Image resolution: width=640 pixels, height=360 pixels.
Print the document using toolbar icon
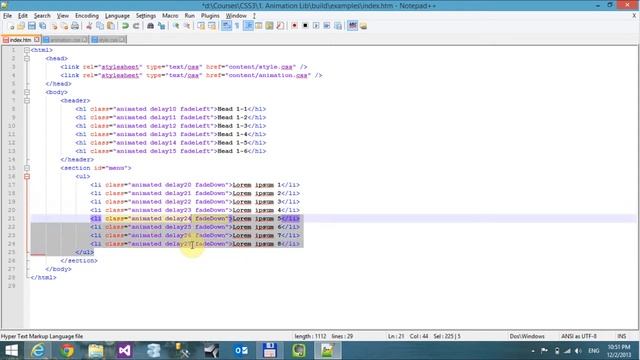[75, 26]
